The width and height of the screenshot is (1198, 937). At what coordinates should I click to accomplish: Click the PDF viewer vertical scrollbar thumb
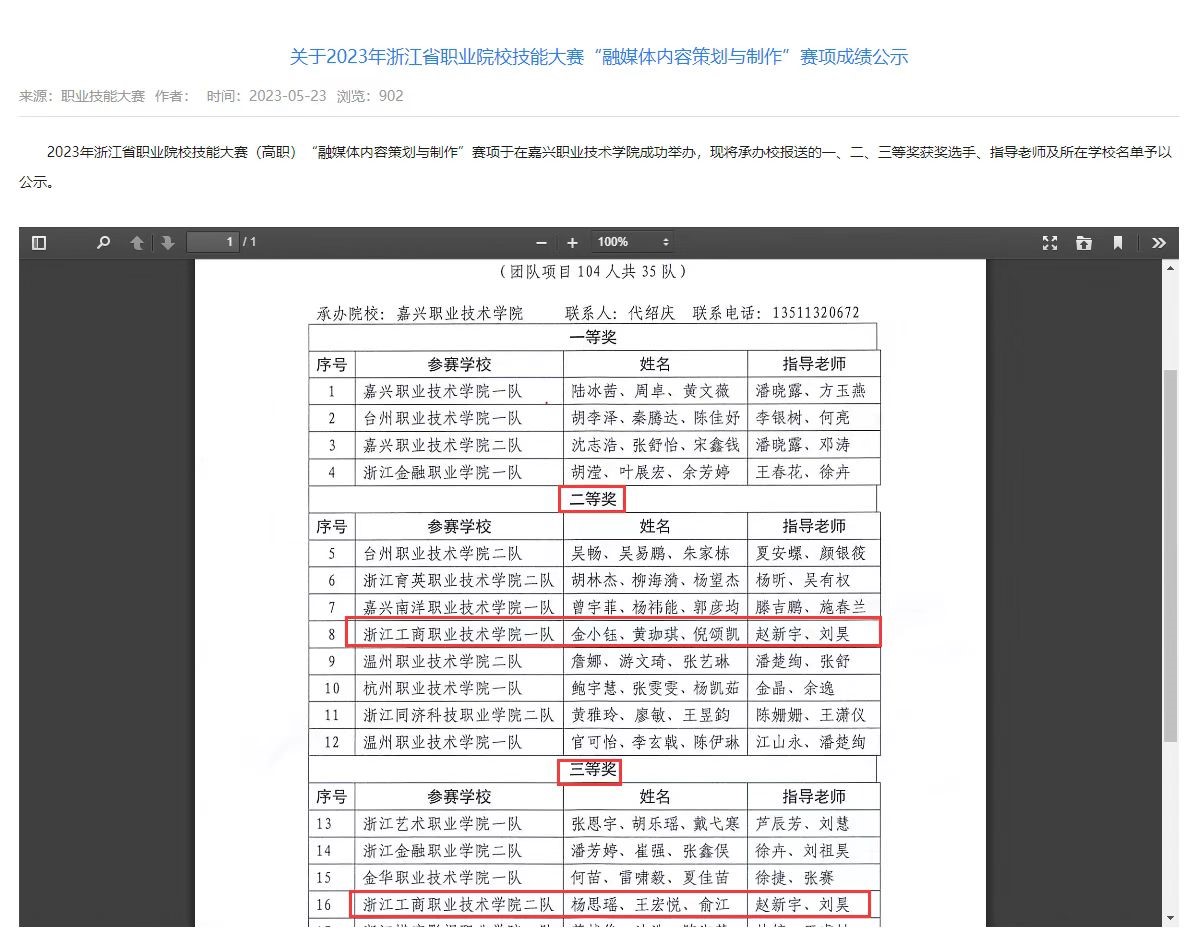click(x=1170, y=556)
